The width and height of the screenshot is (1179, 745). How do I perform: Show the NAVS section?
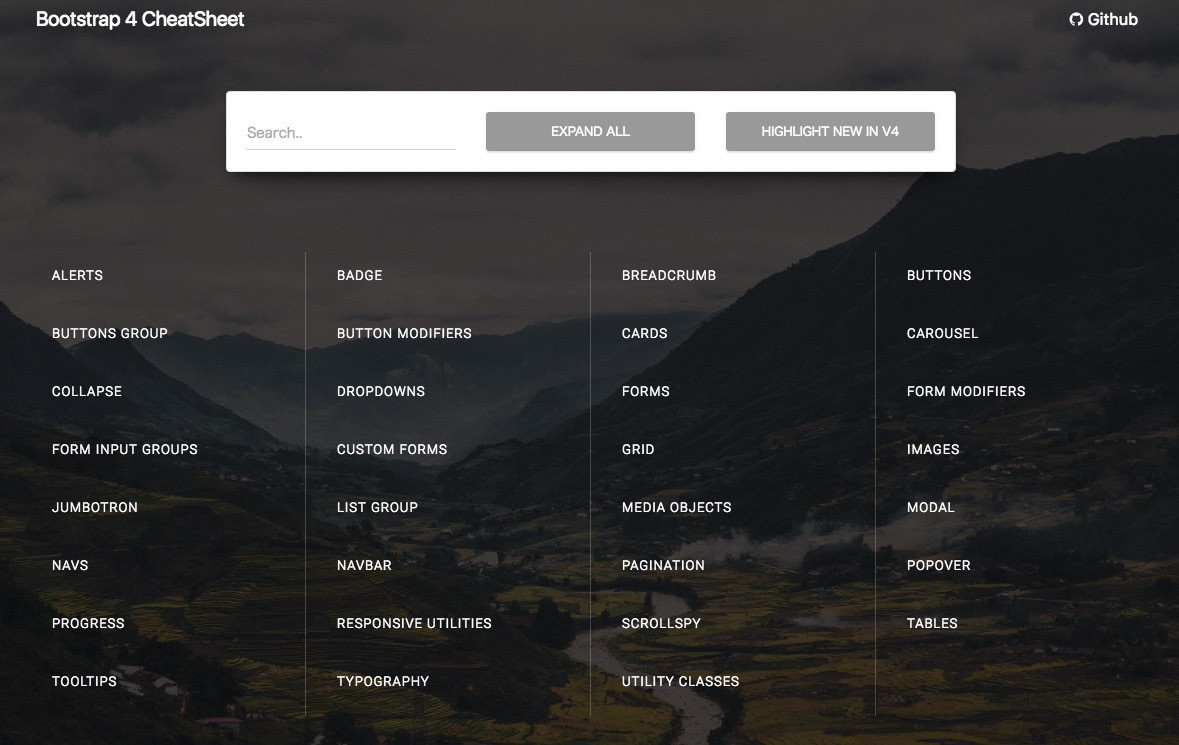(x=70, y=565)
